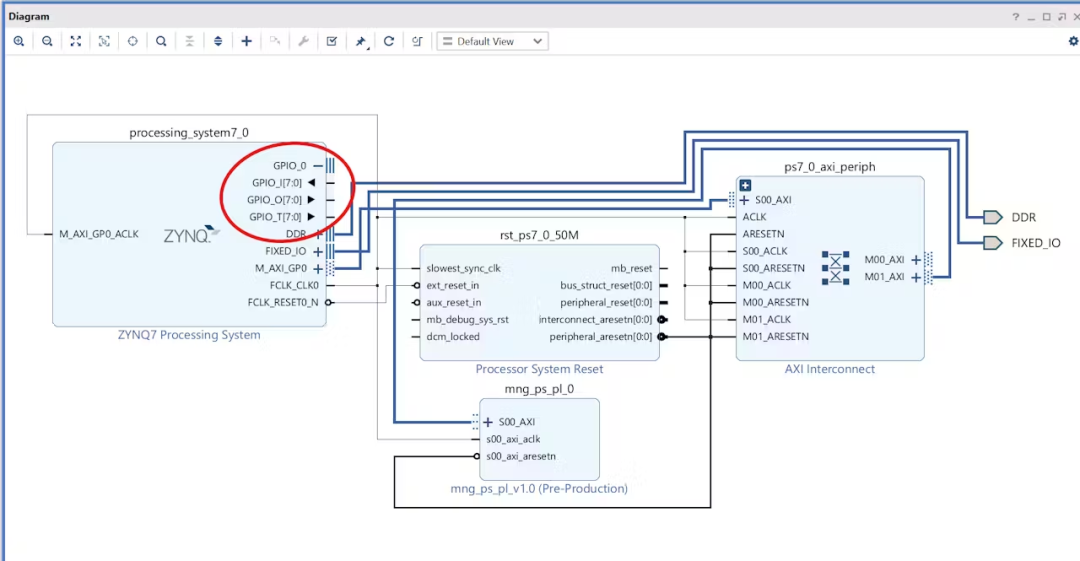
Task: Select the ps7_0_axi_periph block title
Action: 829,167
